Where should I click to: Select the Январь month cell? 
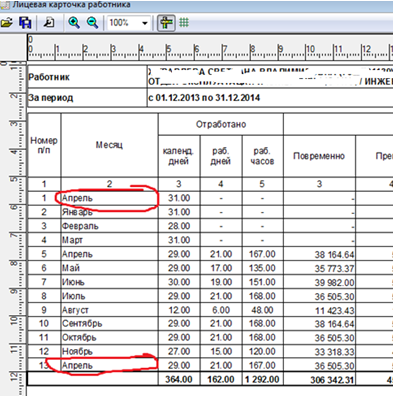click(110, 212)
